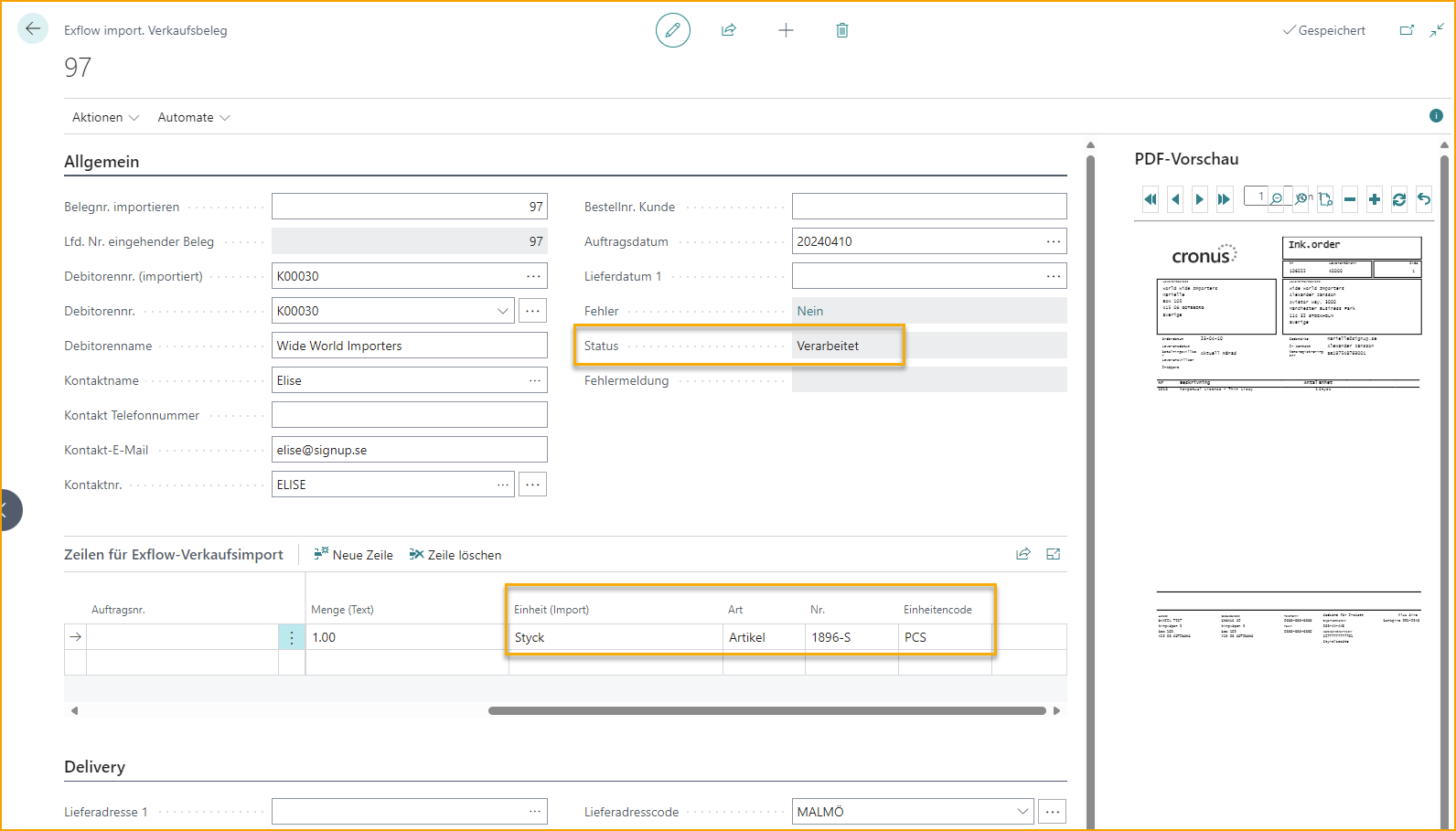Go back using the back arrow
The width and height of the screenshot is (1456, 831).
click(33, 29)
